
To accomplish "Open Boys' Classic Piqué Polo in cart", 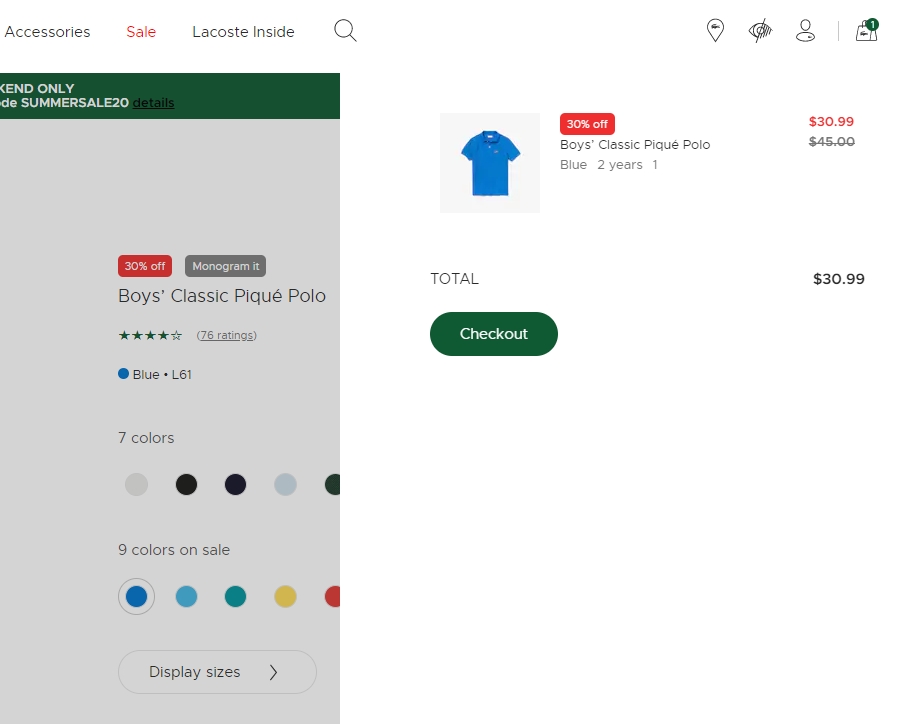I will tap(635, 145).
